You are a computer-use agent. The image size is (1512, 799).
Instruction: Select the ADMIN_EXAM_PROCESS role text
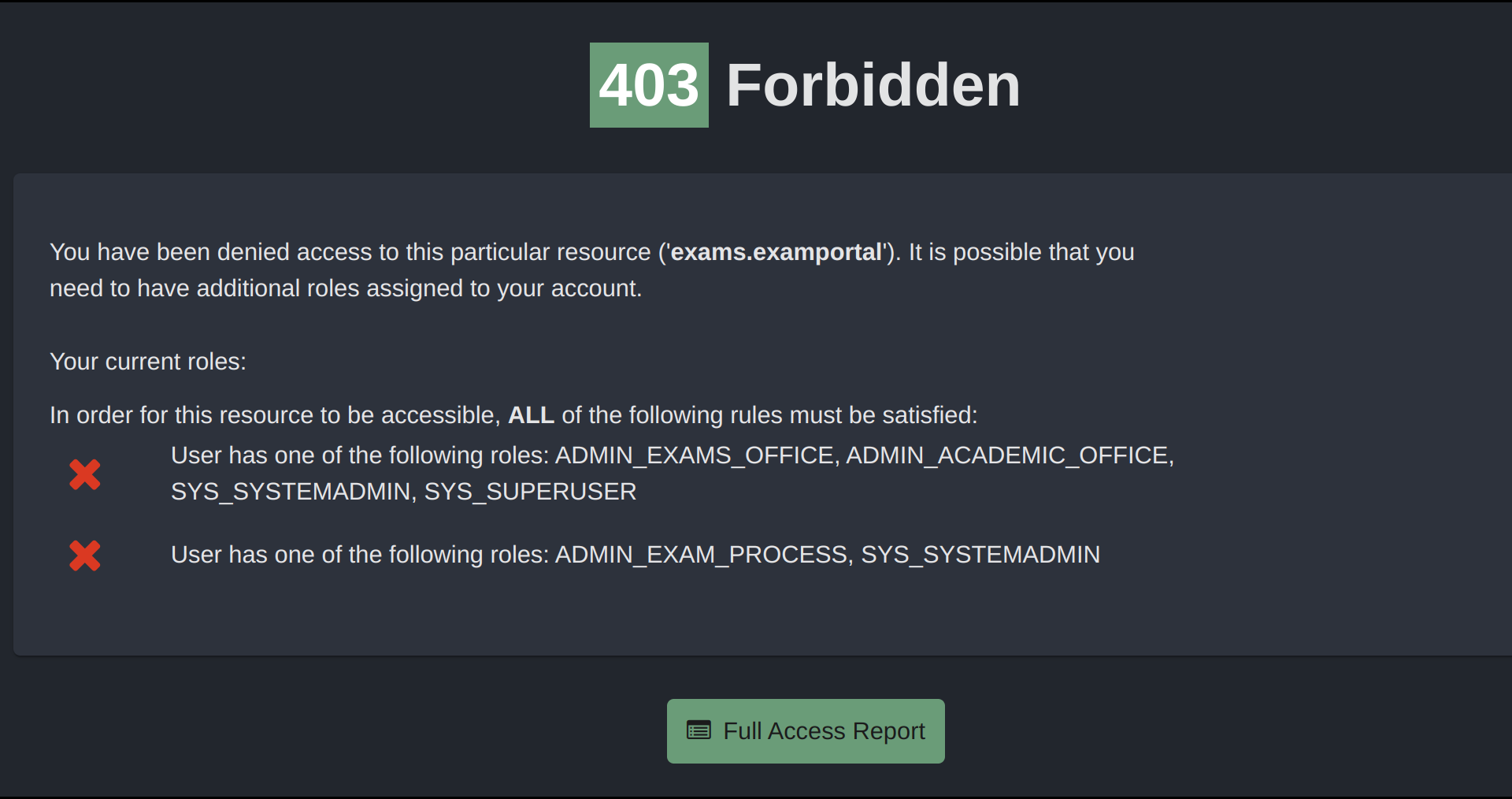[x=703, y=555]
